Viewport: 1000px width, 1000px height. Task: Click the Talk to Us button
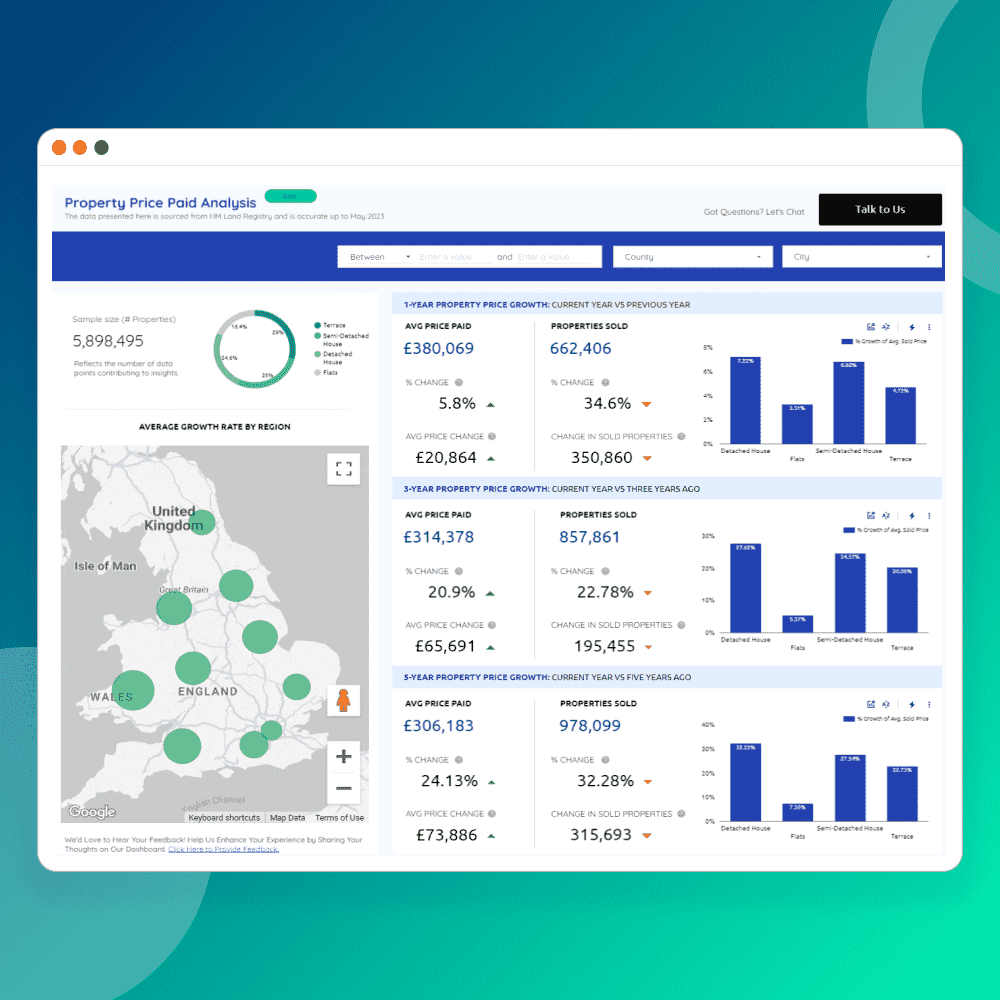880,209
